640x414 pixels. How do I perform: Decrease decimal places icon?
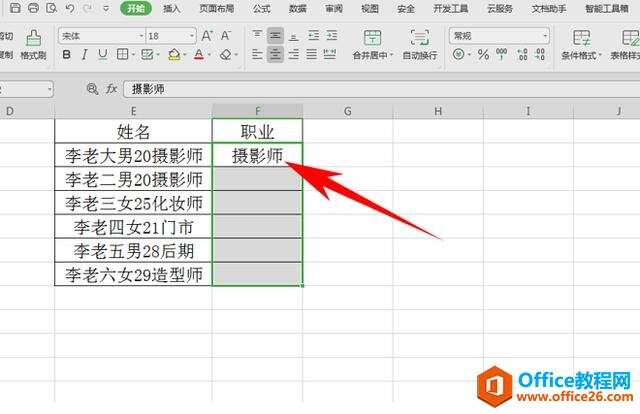coord(540,54)
